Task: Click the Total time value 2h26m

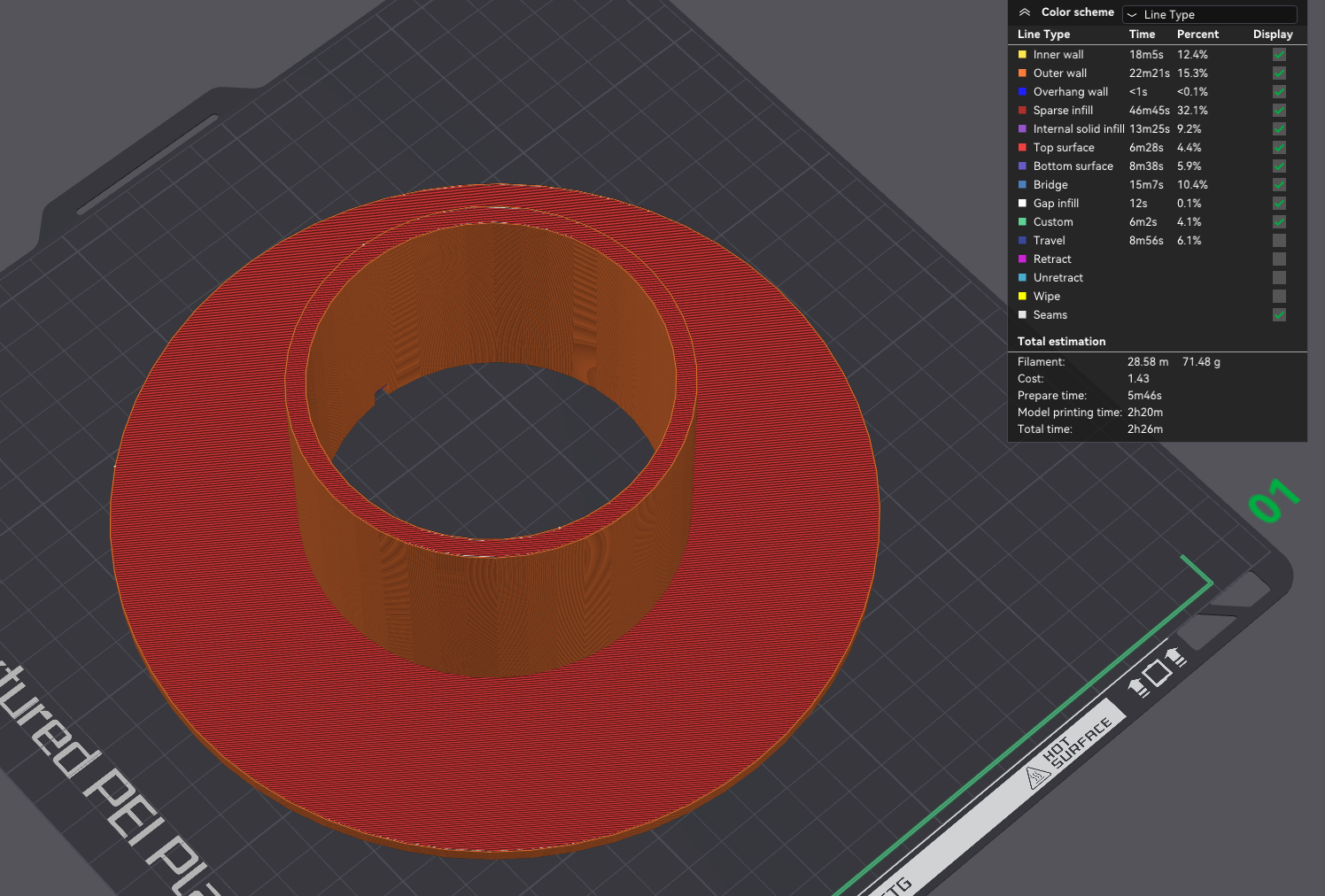Action: pos(1145,429)
